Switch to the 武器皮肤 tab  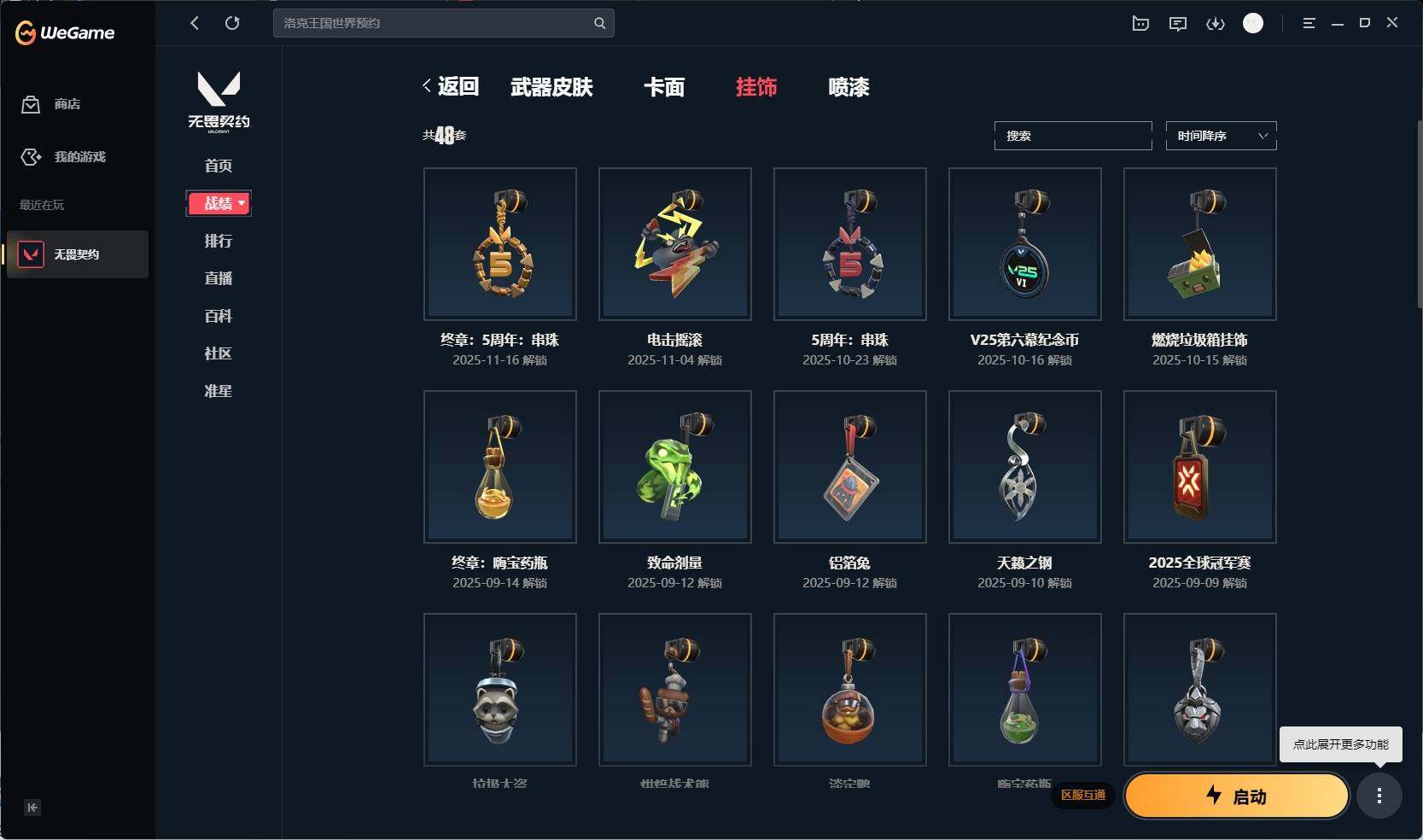[x=551, y=87]
